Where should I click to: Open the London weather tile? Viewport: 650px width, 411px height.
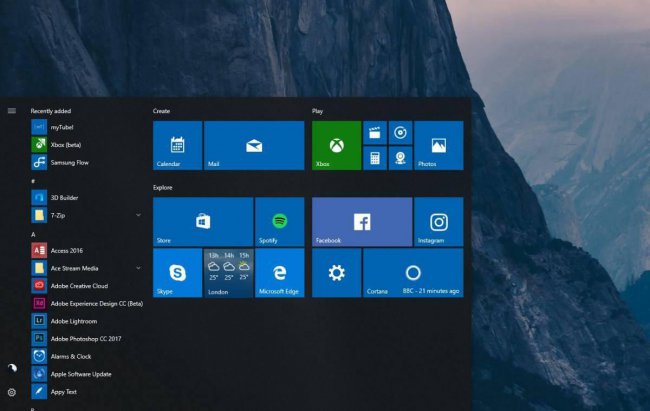228,273
